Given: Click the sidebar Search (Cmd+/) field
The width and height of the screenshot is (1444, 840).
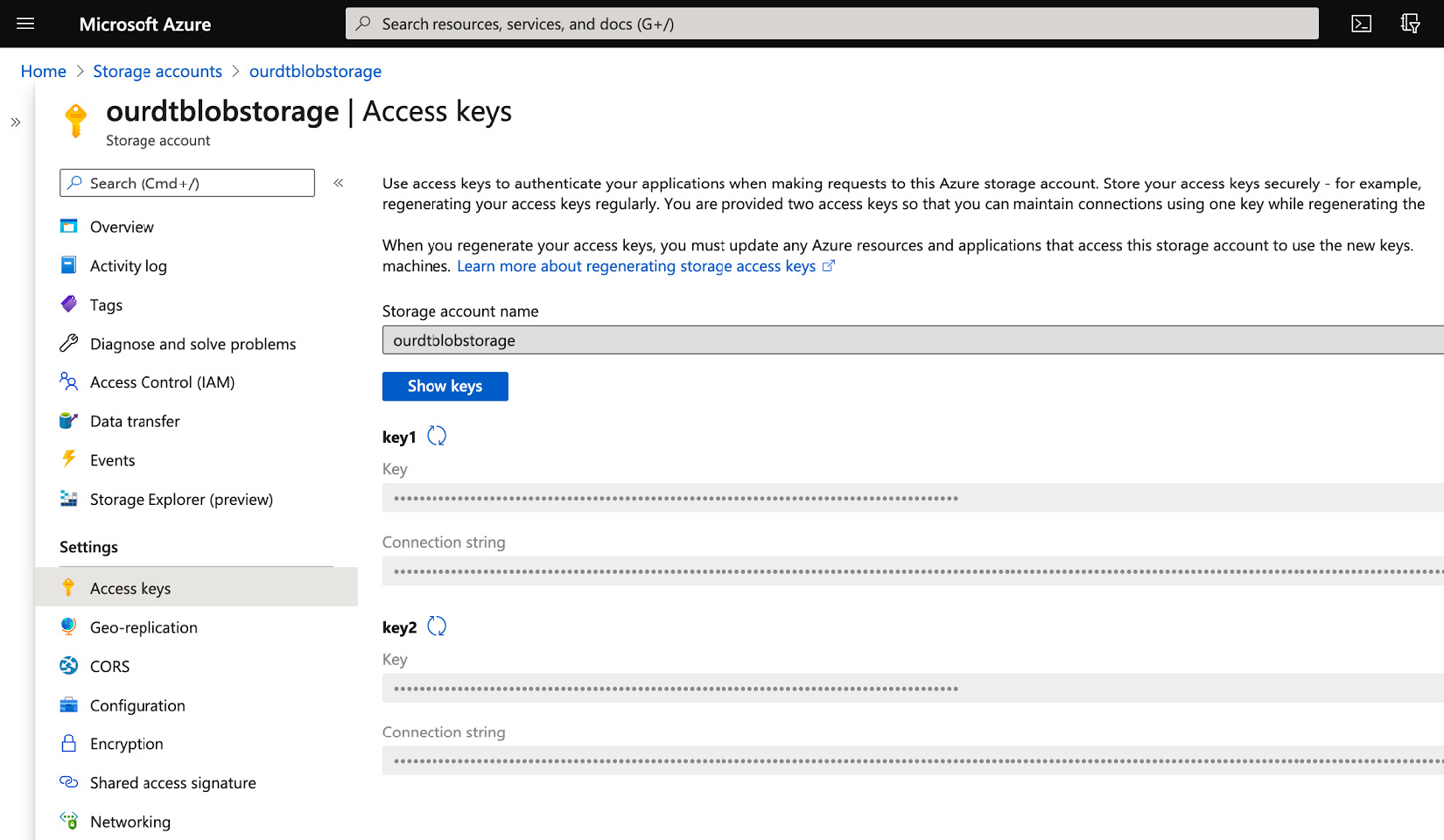Looking at the screenshot, I should 187,183.
